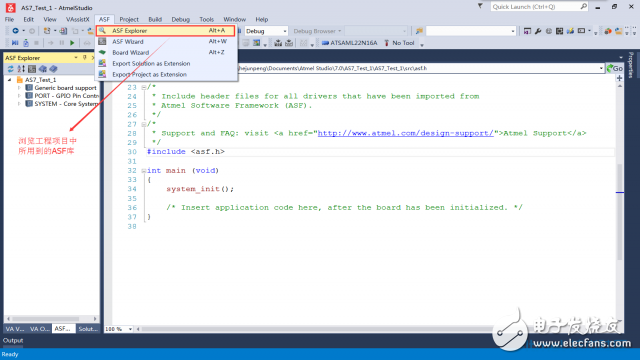Click the code window icon left of the wrench
The width and height of the screenshot is (640, 360).
coord(527,31)
